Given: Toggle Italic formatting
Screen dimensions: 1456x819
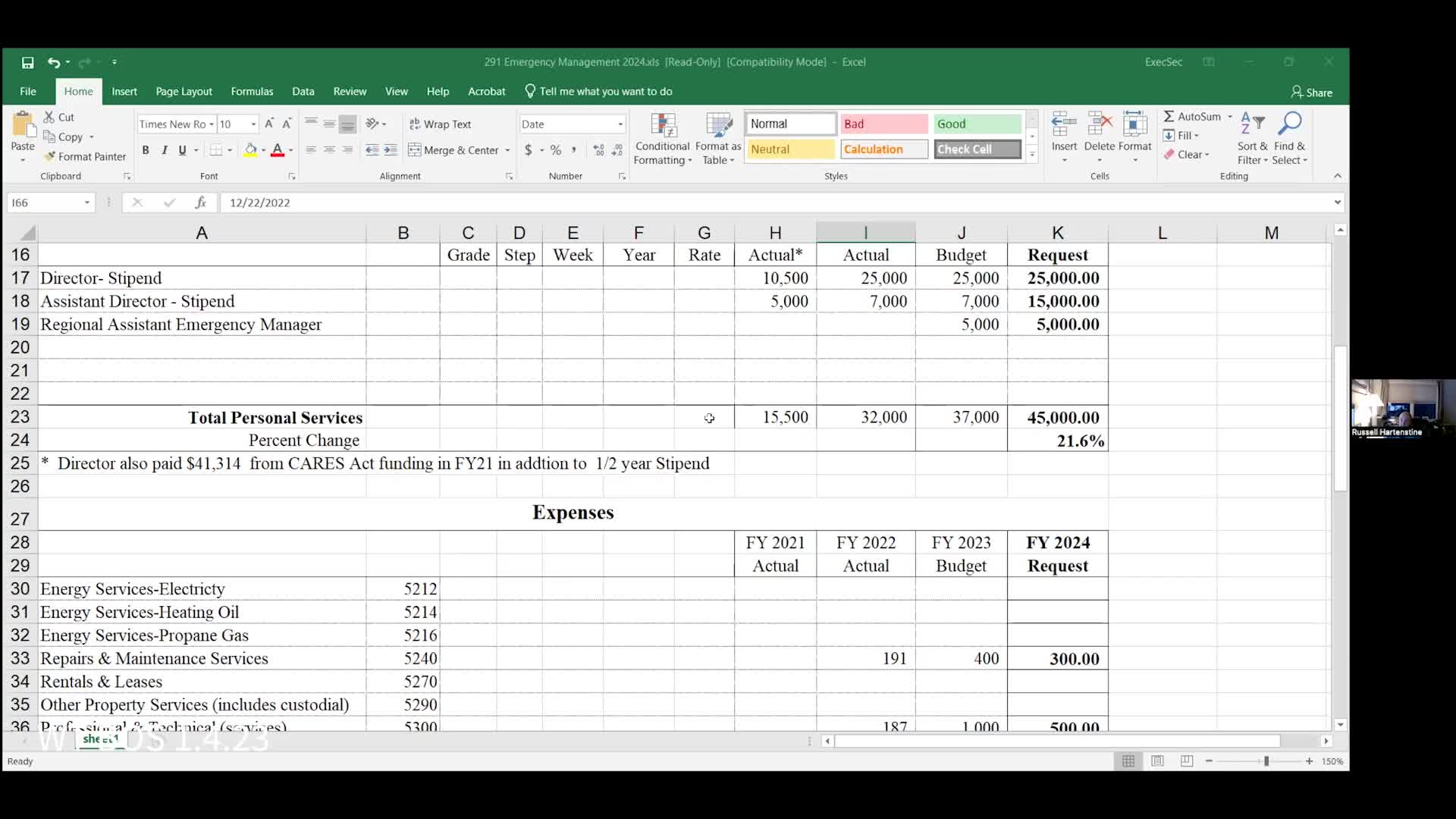Looking at the screenshot, I should click(164, 150).
